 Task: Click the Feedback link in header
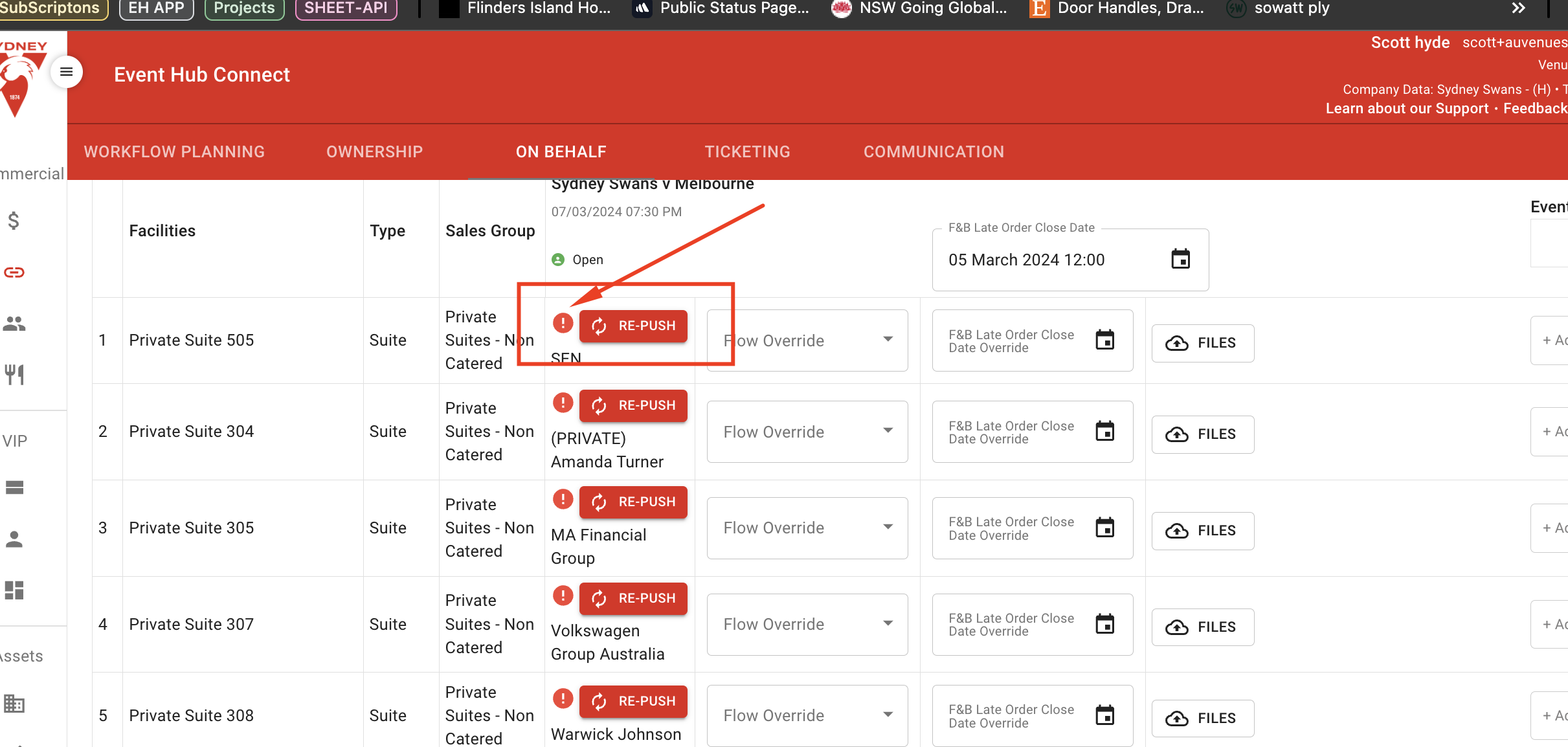(1534, 109)
